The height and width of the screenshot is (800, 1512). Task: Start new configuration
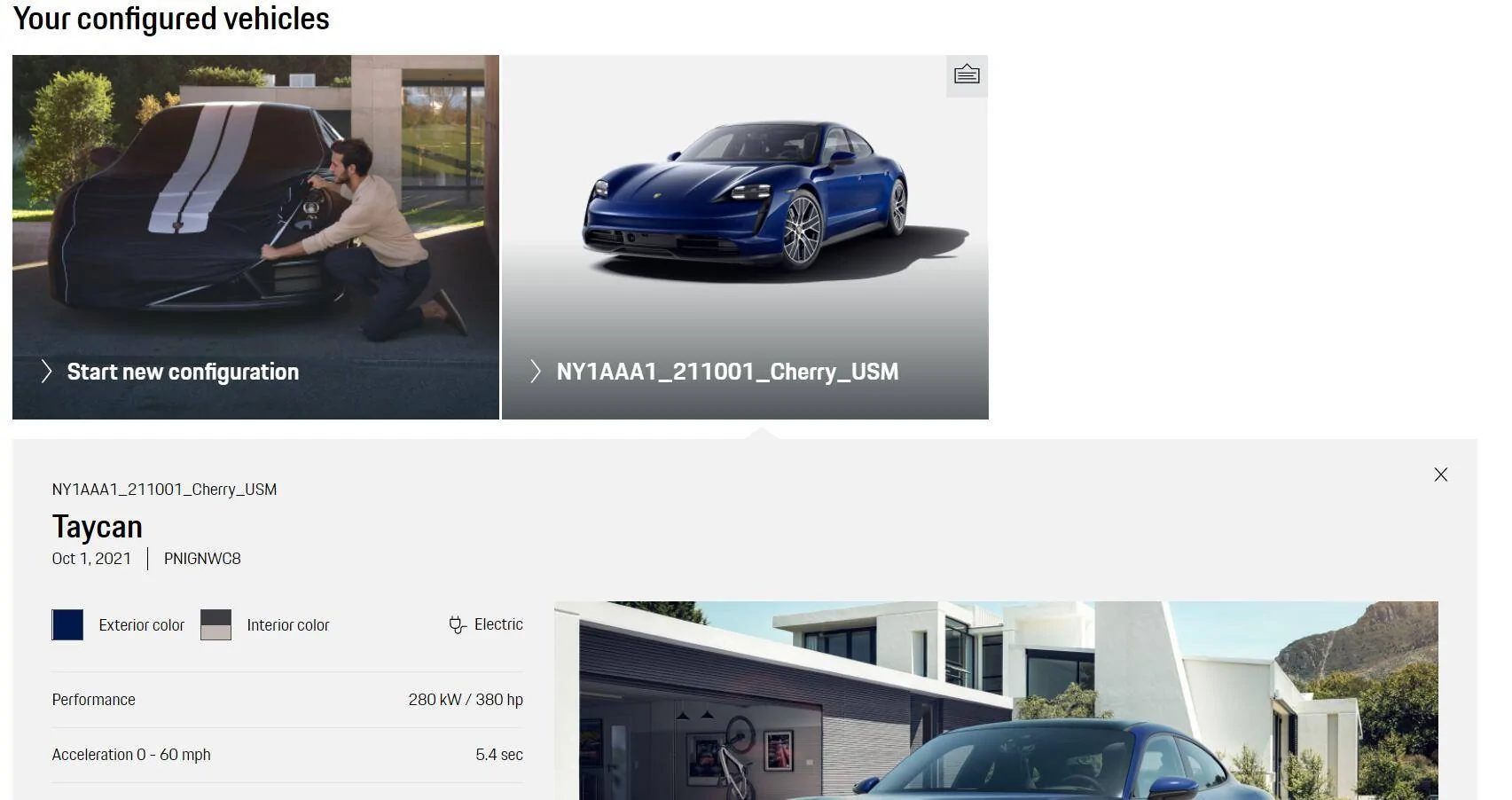183,372
